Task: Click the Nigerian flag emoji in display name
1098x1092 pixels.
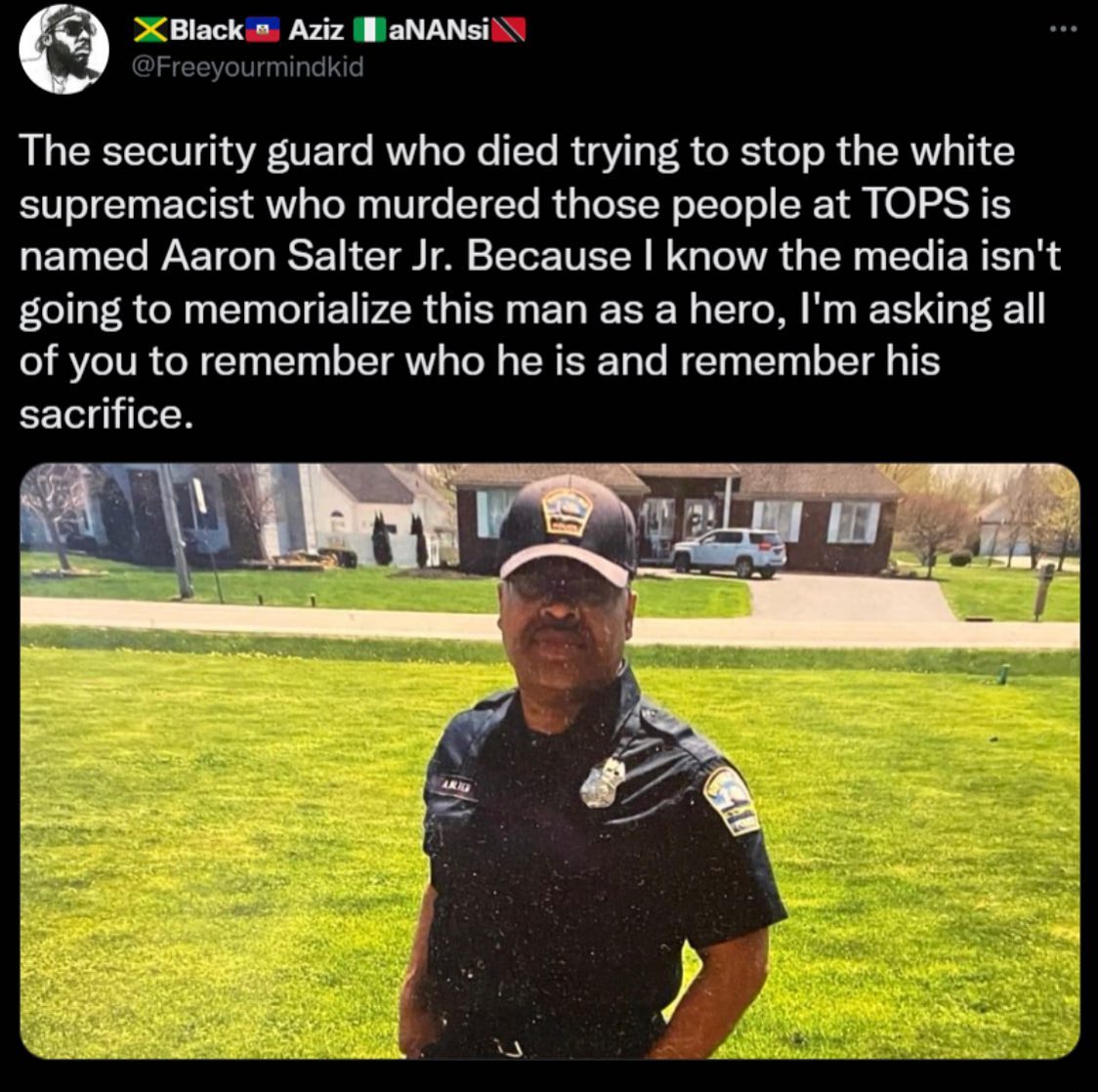Action: pos(370,30)
